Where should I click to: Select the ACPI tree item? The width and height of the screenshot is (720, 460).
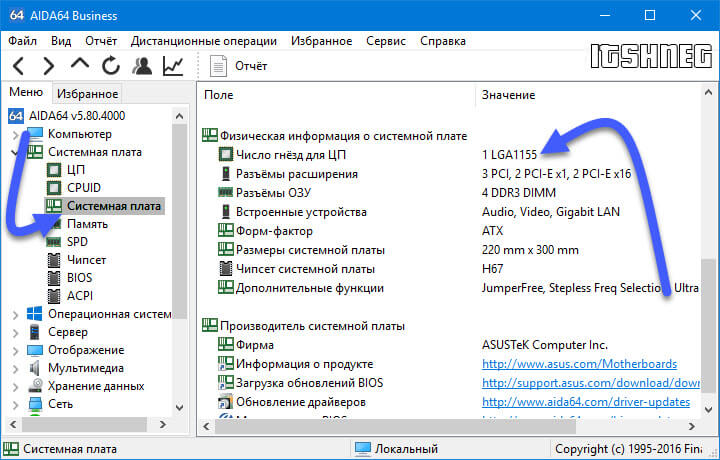[80, 296]
